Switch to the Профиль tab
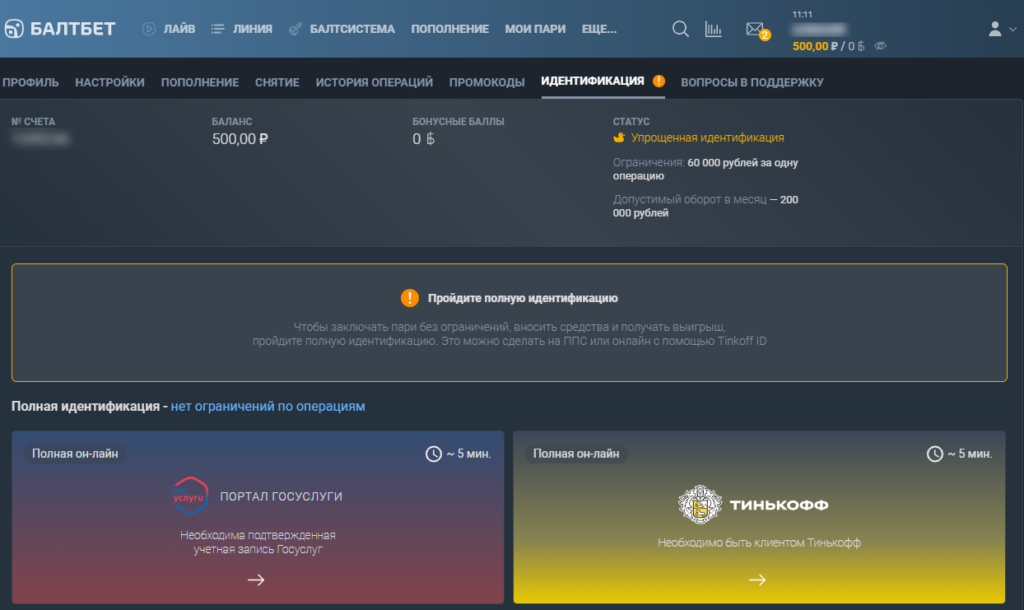 (30, 82)
